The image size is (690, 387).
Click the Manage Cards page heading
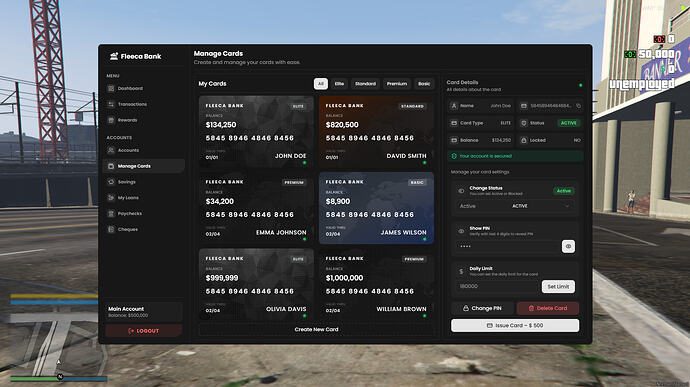pyautogui.click(x=218, y=54)
